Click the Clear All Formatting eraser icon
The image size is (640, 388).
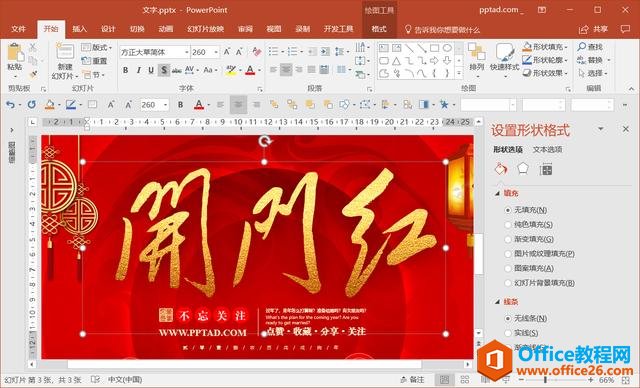click(x=257, y=52)
